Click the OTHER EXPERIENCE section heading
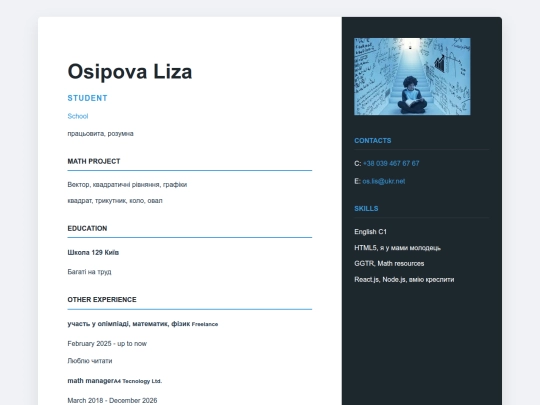The height and width of the screenshot is (405, 540). [102, 300]
